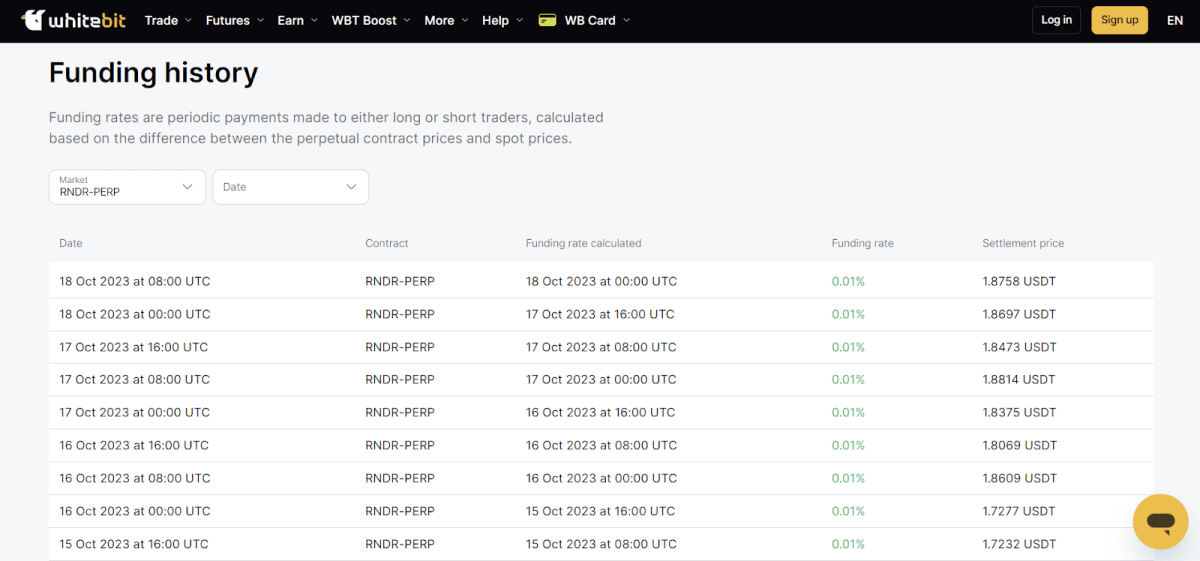Open the Help menu
This screenshot has width=1200, height=561.
(502, 20)
